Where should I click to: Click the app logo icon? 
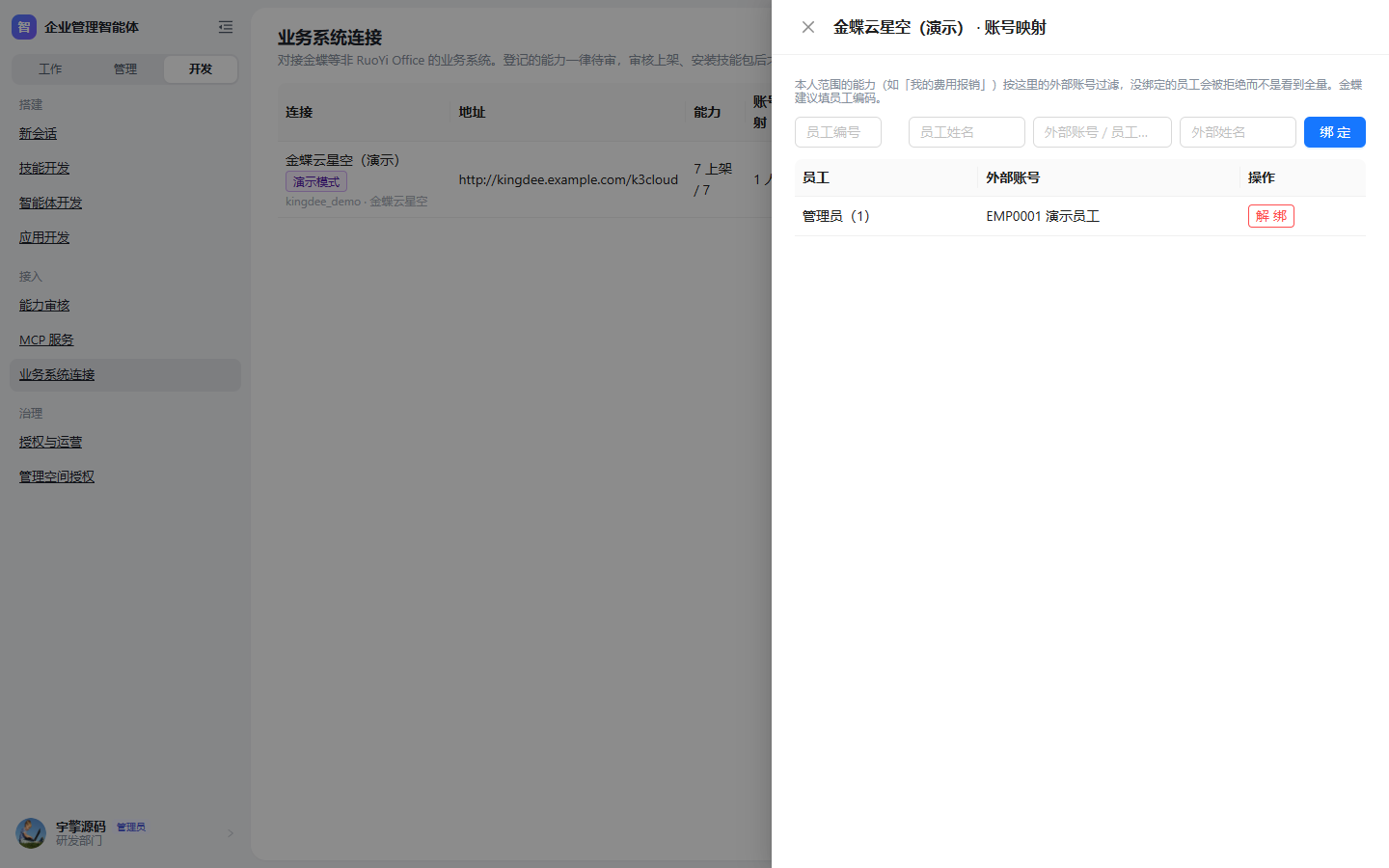[24, 27]
